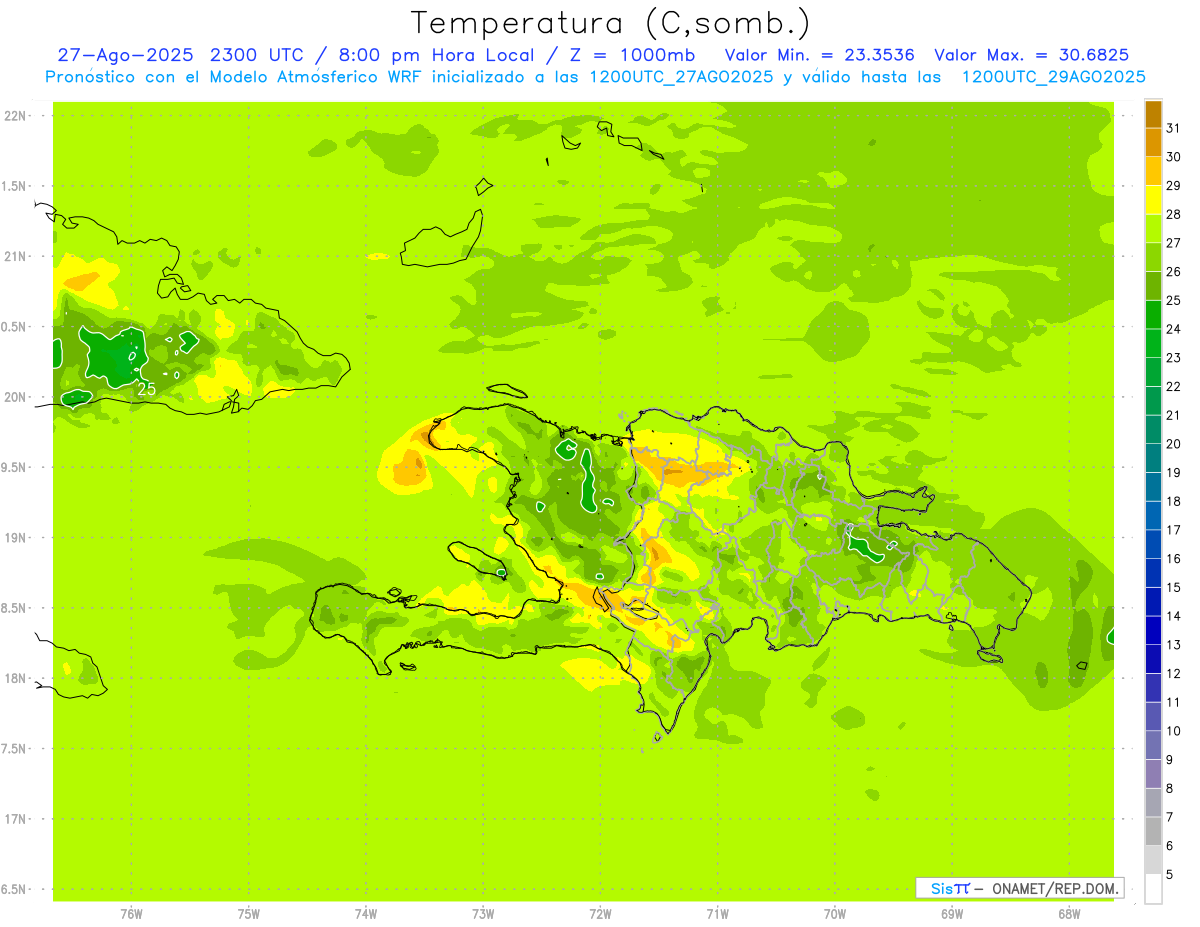Screen dimensions: 1200x927
Task: Pick the yellow swatch between 28 and 29
Action: 1153,199
